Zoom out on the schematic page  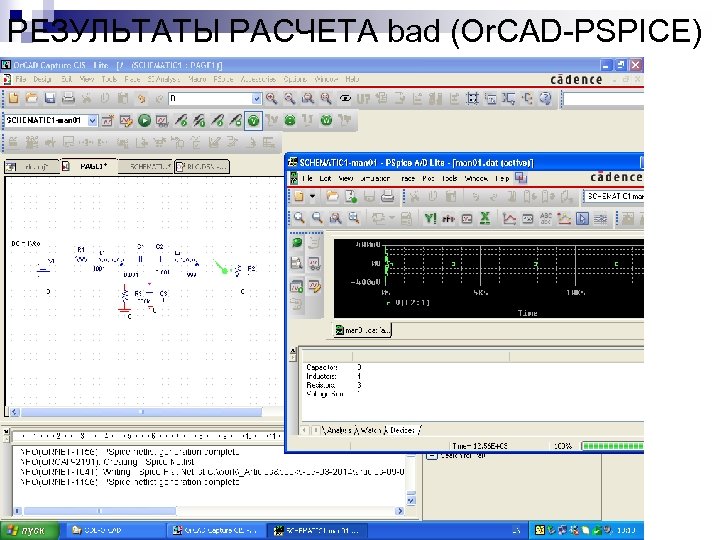(x=289, y=98)
